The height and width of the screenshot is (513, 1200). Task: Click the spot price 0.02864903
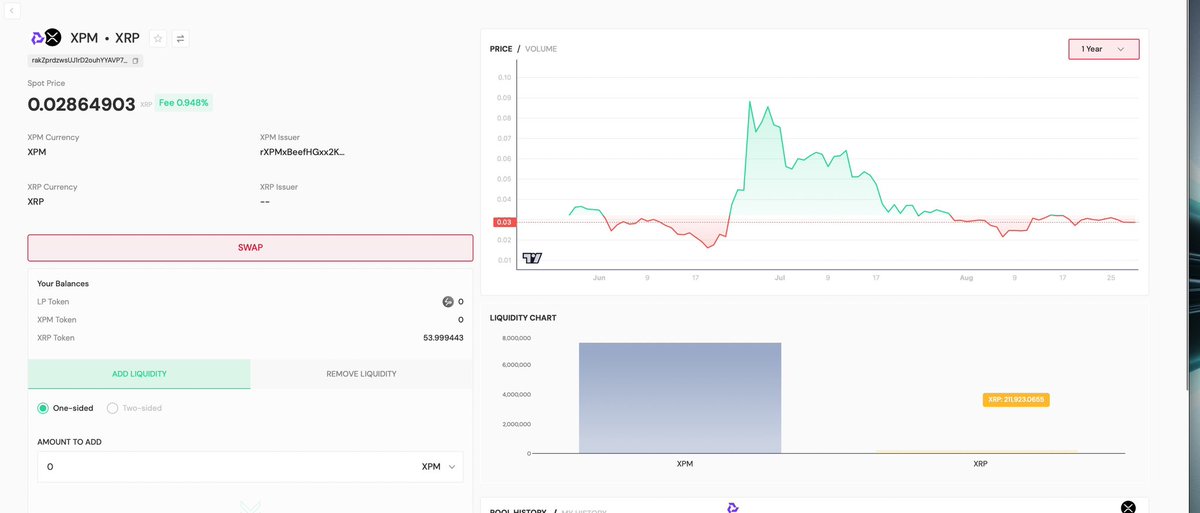(81, 103)
